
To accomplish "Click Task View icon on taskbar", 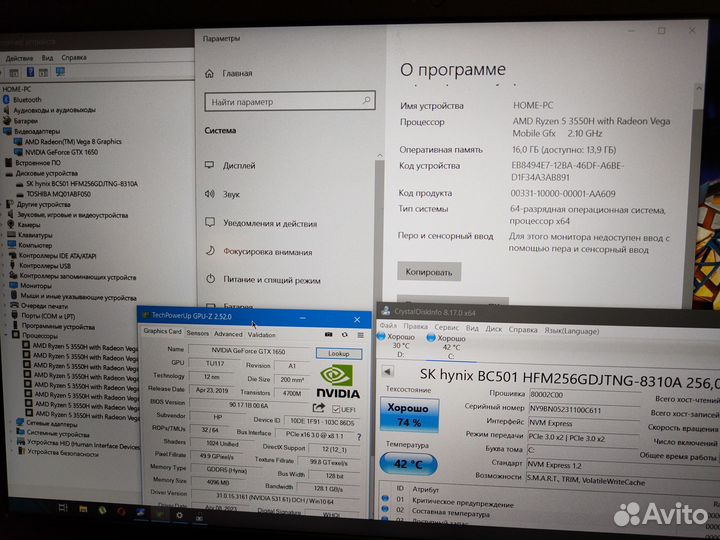I will coord(63,507).
